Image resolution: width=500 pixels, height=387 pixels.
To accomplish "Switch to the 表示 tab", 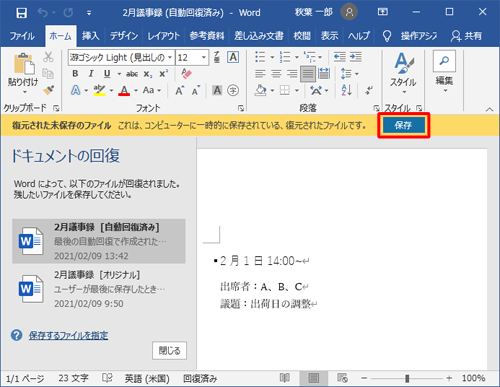I will coord(329,36).
